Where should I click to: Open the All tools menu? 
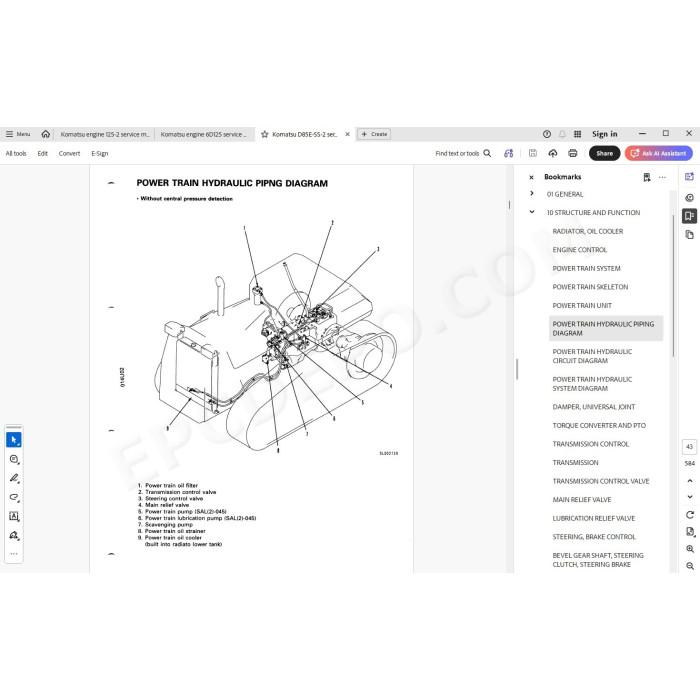[x=16, y=154]
